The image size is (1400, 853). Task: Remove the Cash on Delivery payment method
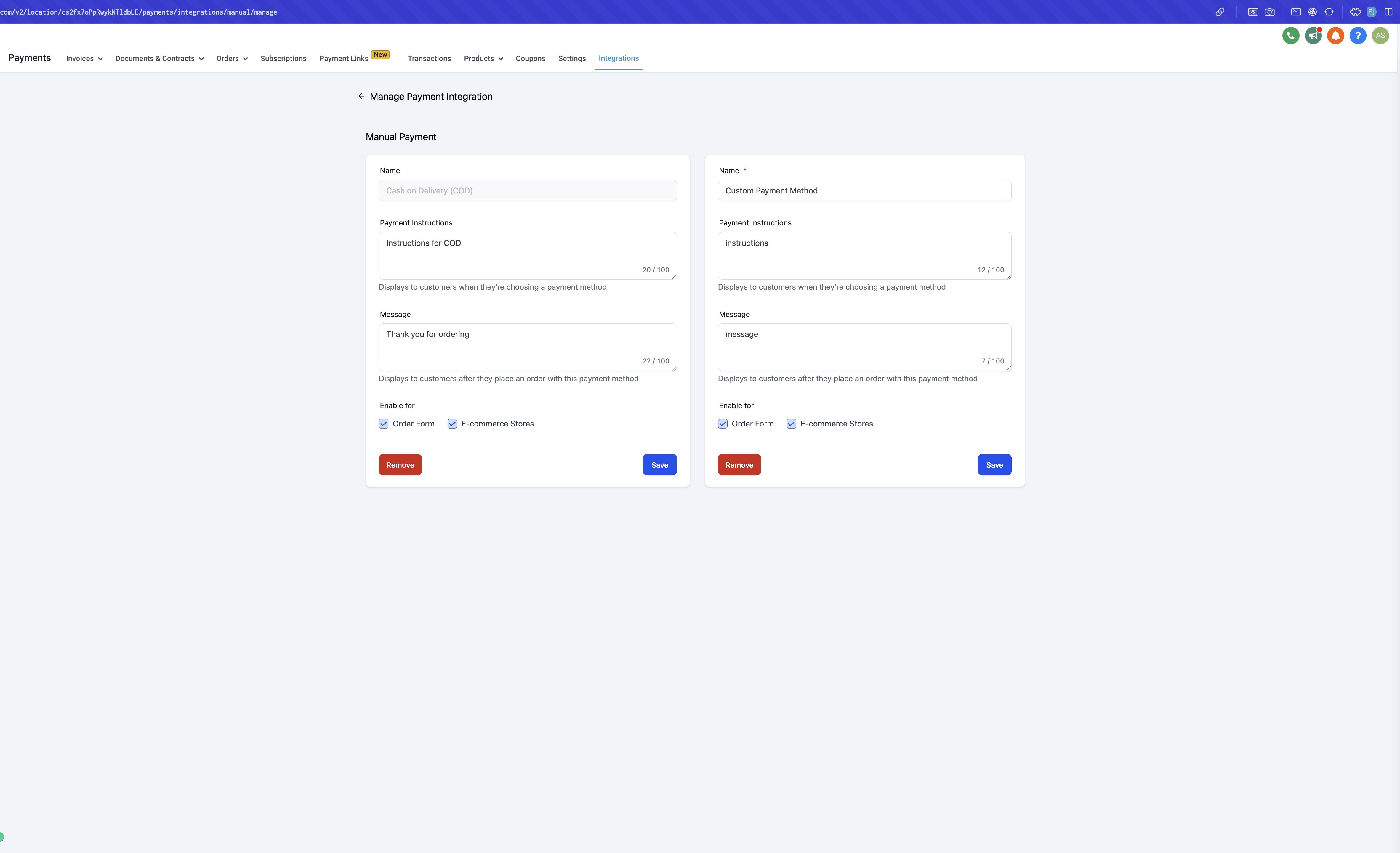[x=400, y=465]
